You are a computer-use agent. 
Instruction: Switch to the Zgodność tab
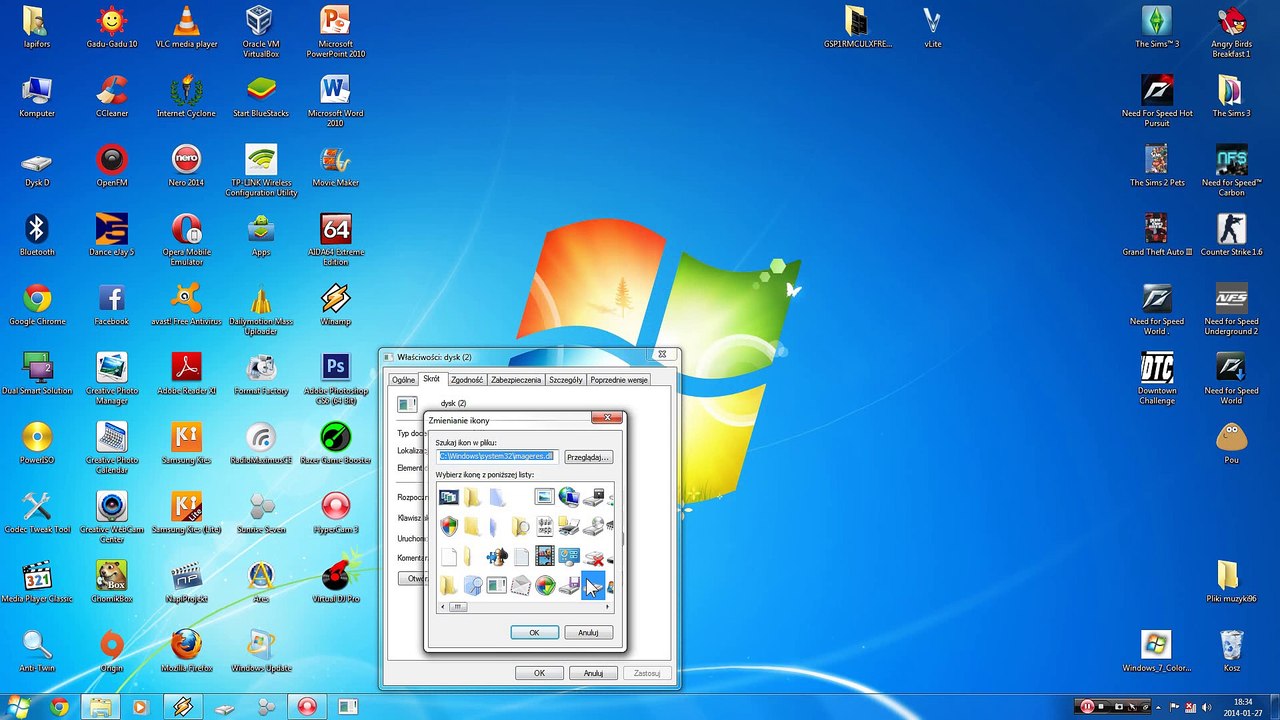point(466,380)
